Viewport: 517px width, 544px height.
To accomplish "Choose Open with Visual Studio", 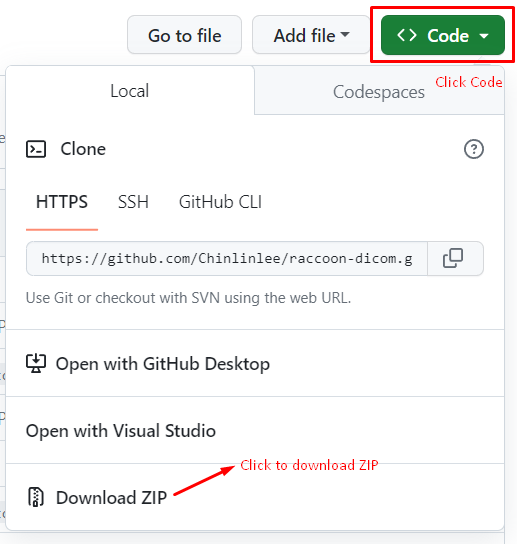I will [255, 430].
